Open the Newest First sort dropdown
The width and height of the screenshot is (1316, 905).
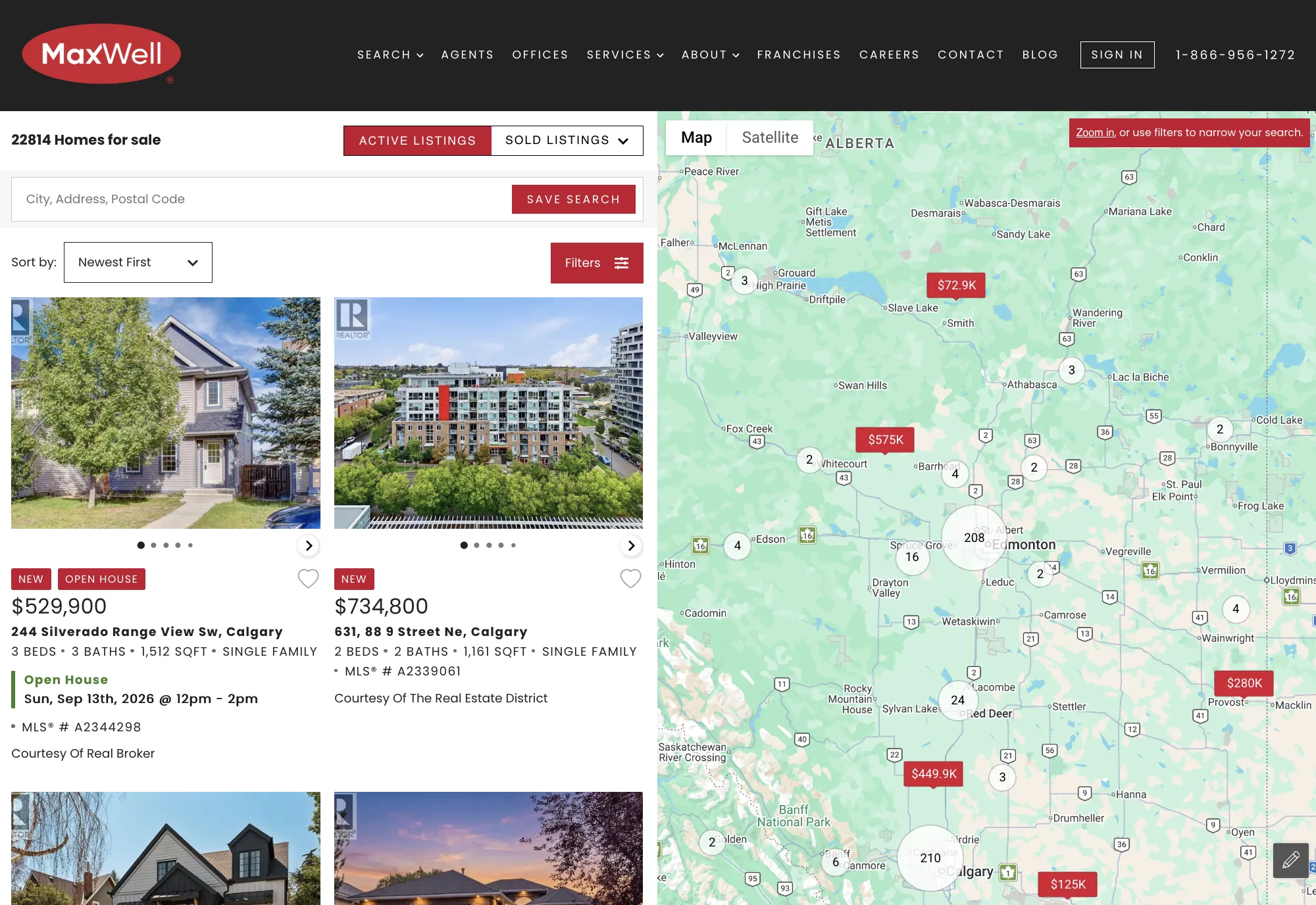tap(138, 262)
